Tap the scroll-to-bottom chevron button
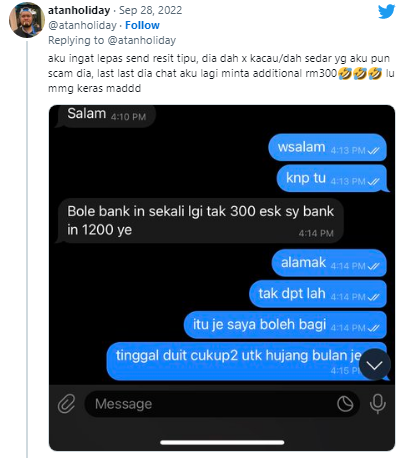 375,365
